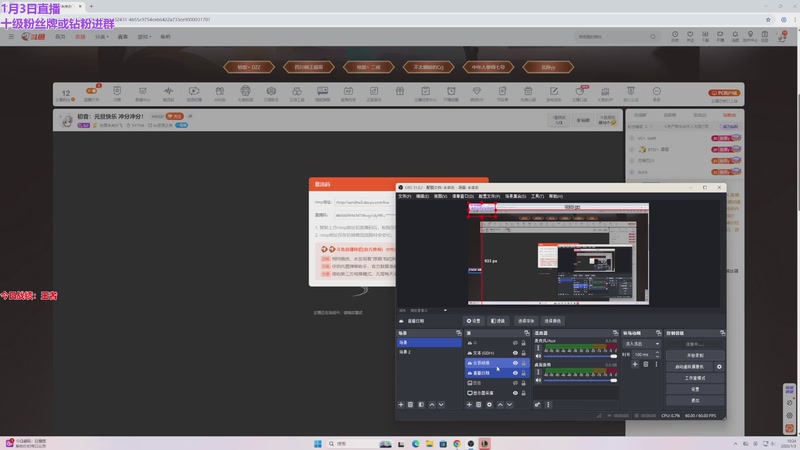800x450 pixels.
Task: Toggle lock on display capture source row
Action: click(x=523, y=393)
